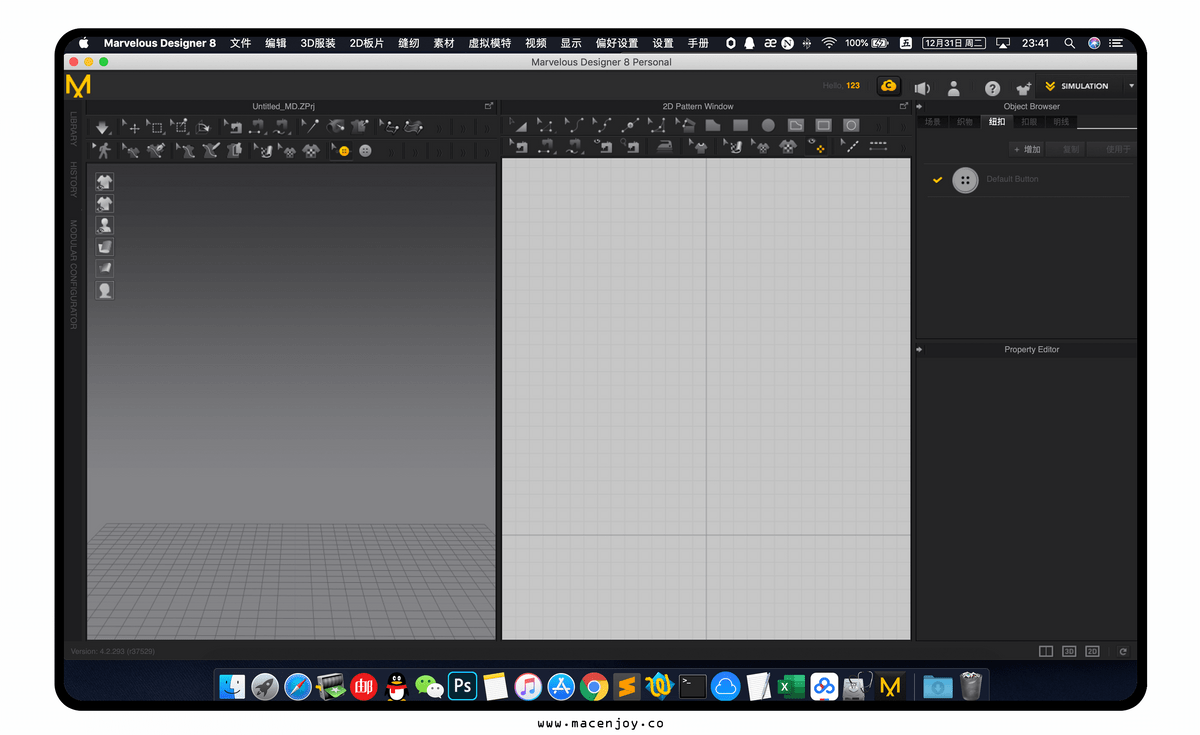
Task: Expand the LIBRARY side panel
Action: pyautogui.click(x=73, y=128)
